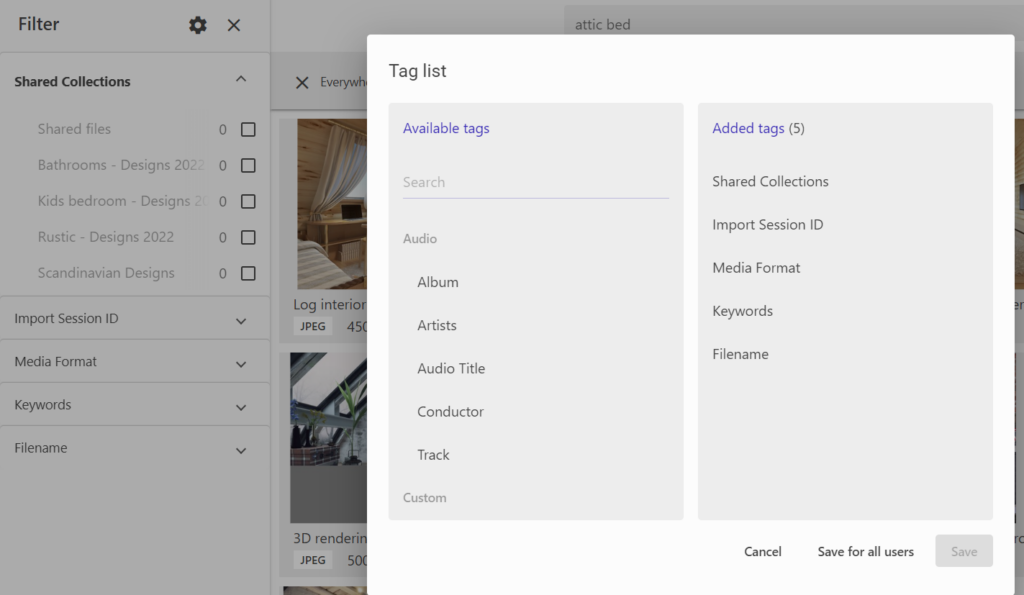This screenshot has width=1024, height=595.
Task: Expand the Media Format filter
Action: (x=240, y=363)
